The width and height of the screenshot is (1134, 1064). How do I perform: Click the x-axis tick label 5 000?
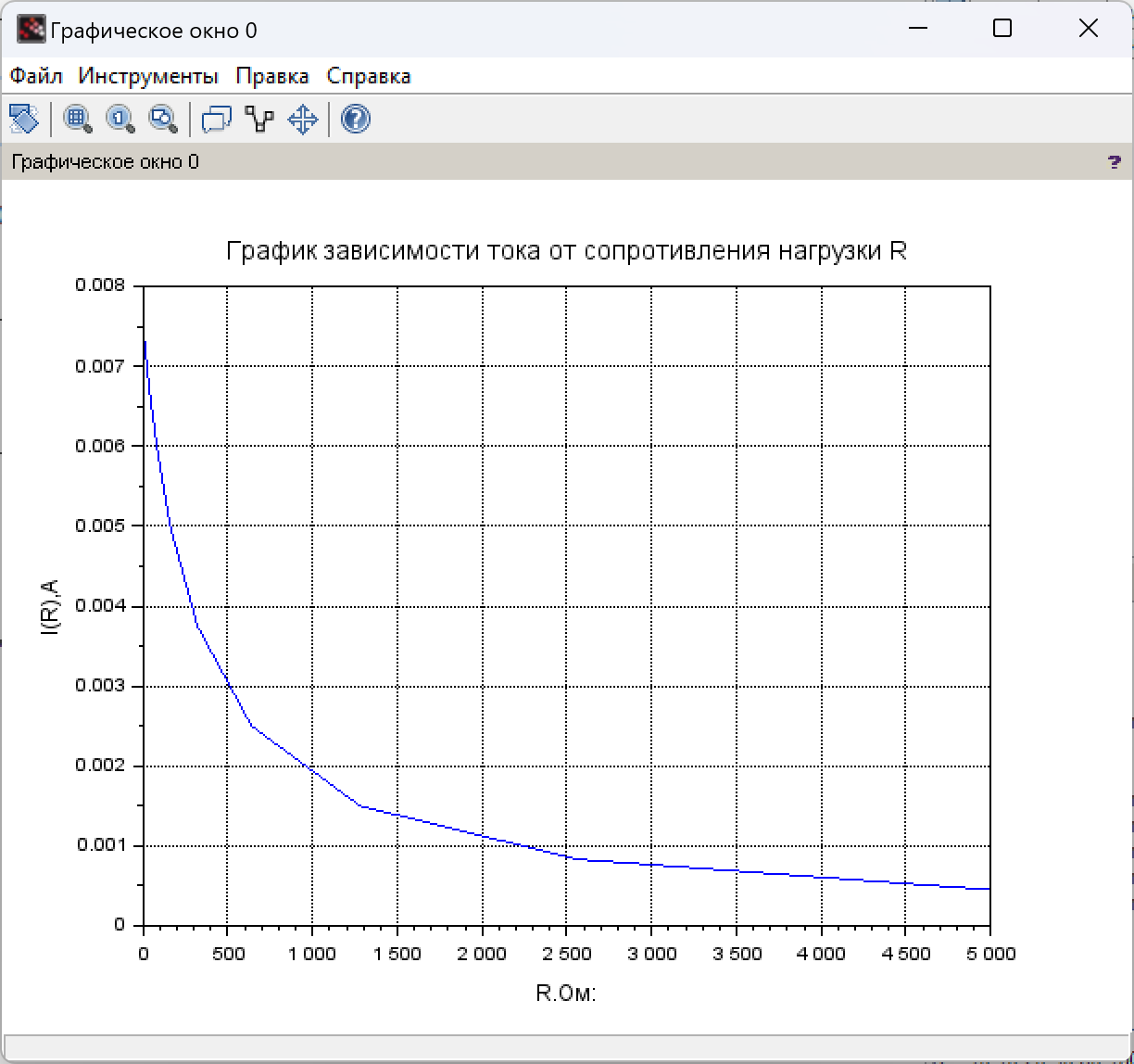tap(990, 955)
